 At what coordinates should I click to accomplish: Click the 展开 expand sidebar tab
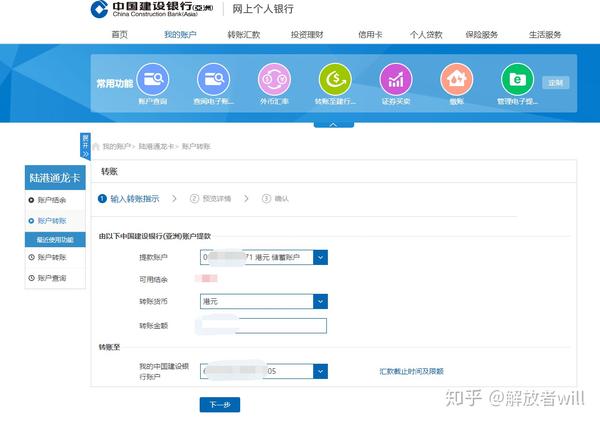click(x=85, y=146)
